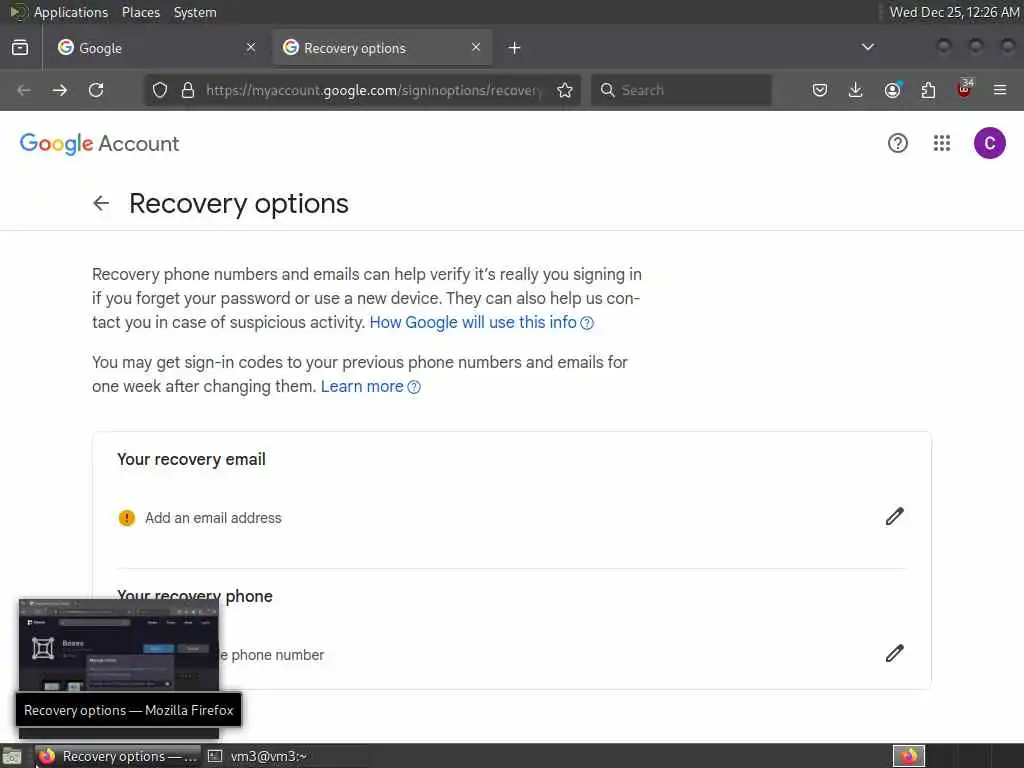This screenshot has width=1024, height=768.
Task: Click the phone number row text
Action: (x=274, y=655)
